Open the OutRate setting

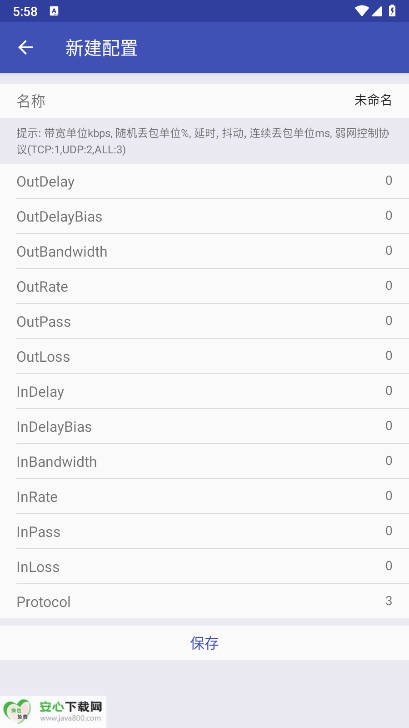click(x=204, y=286)
